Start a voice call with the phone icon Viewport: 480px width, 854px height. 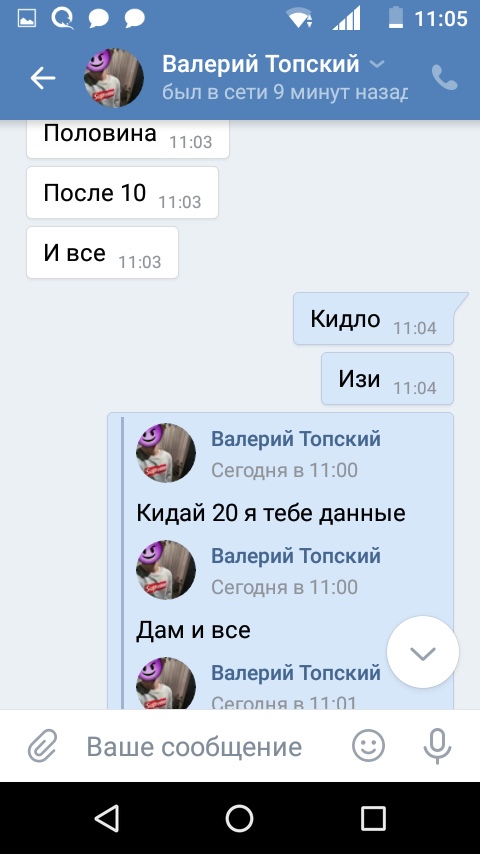pos(445,78)
